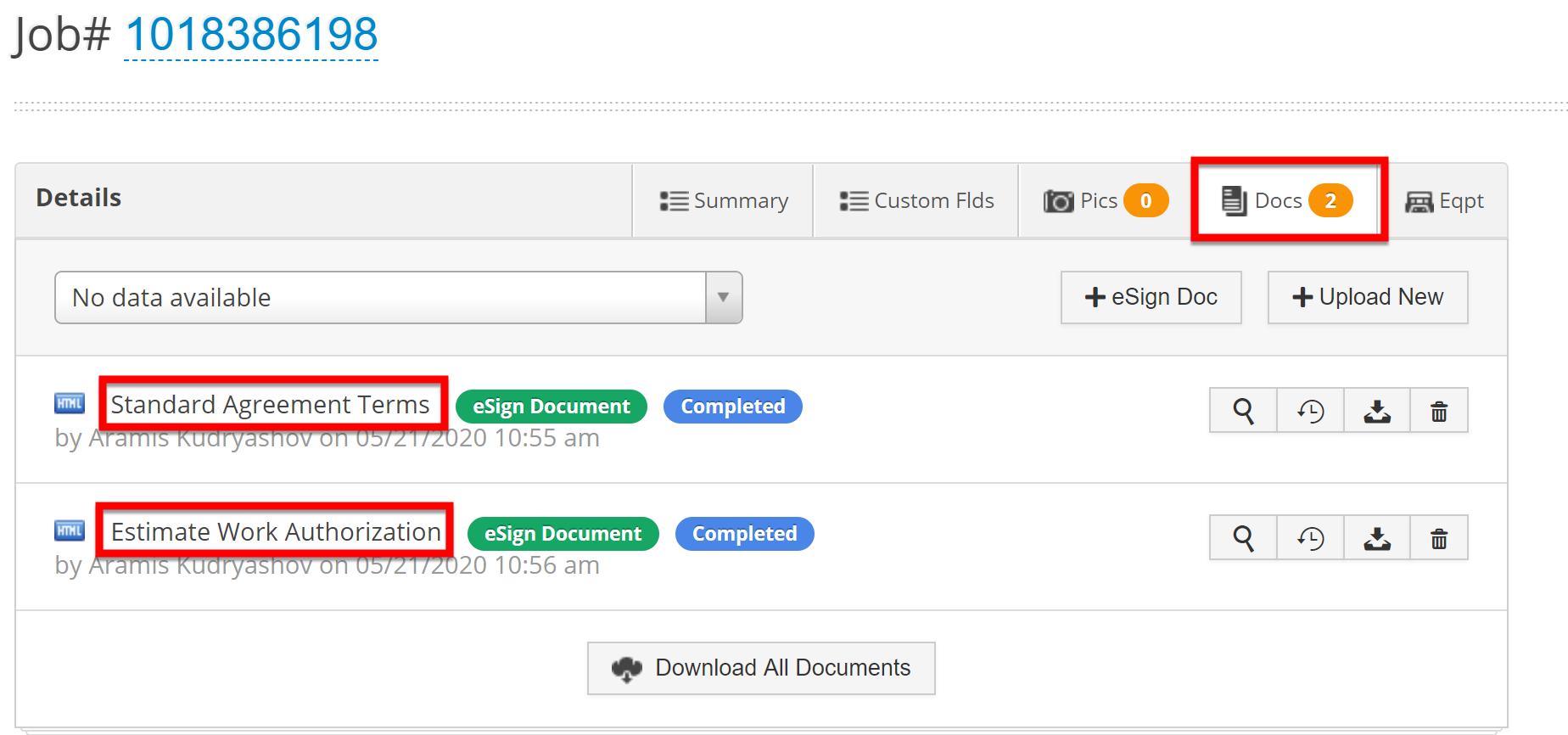Open the Eqpt tab
The height and width of the screenshot is (735, 1568).
tap(1444, 201)
